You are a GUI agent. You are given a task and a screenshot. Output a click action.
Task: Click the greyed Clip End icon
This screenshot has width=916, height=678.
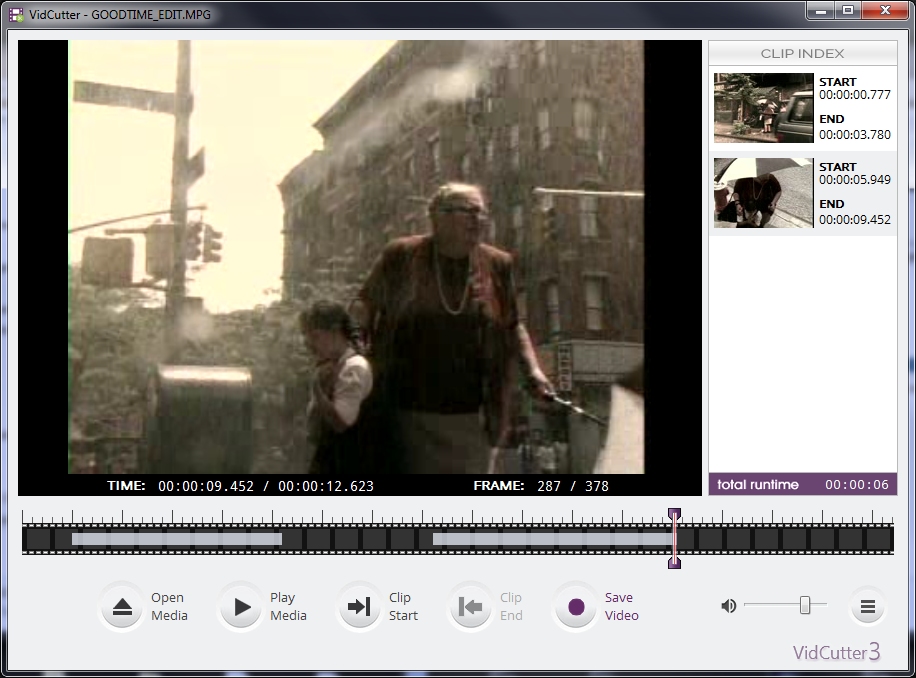pos(470,607)
